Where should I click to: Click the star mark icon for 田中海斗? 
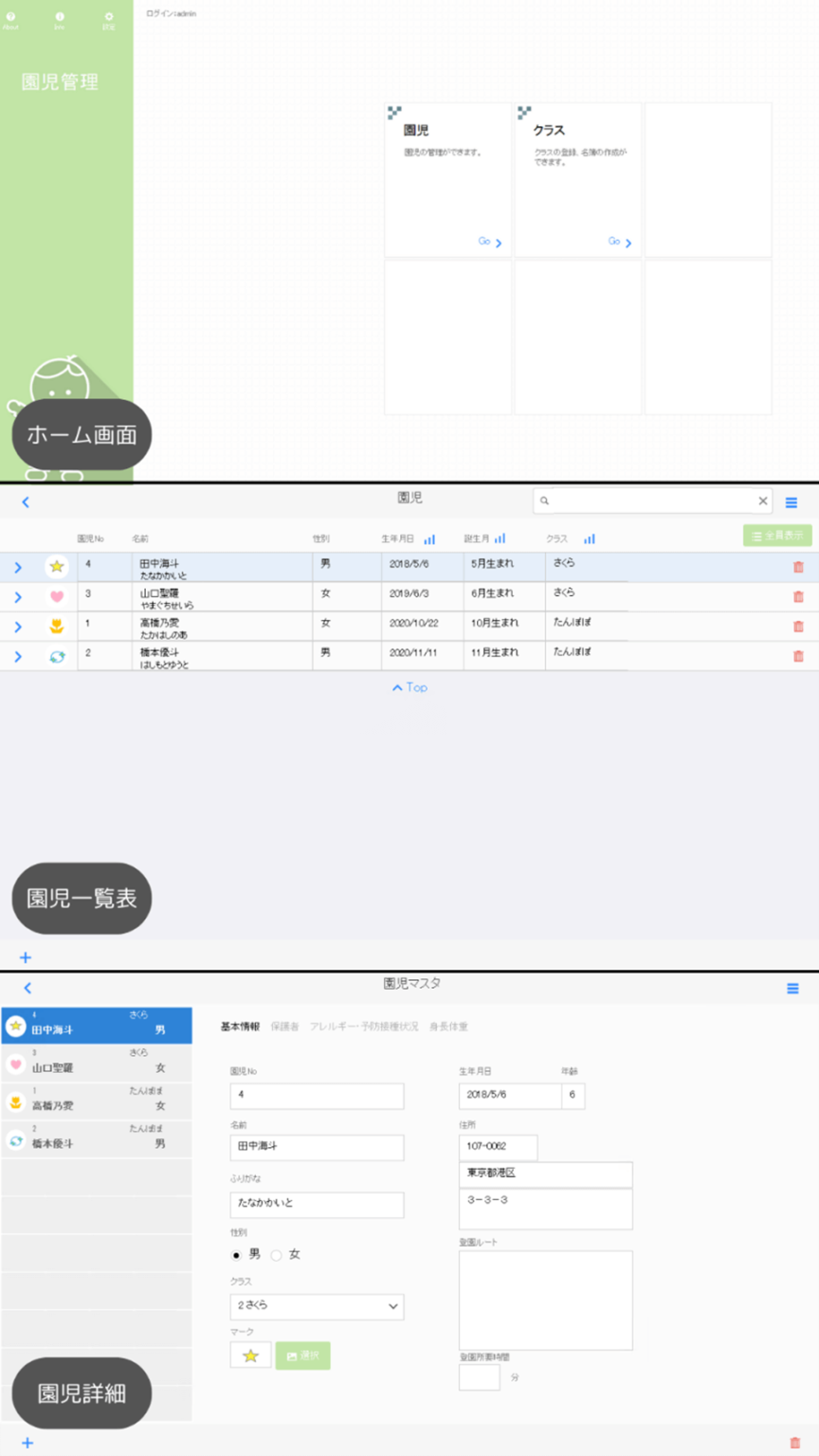coord(57,566)
